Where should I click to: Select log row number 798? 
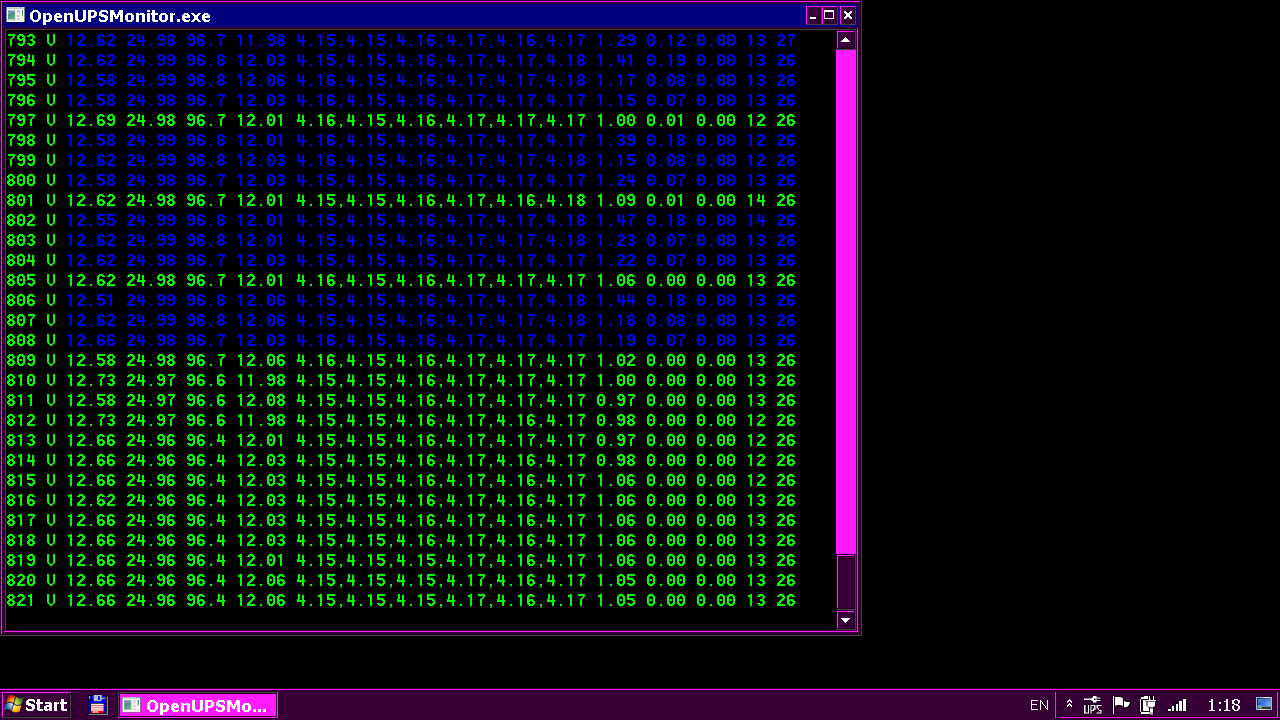(401, 140)
